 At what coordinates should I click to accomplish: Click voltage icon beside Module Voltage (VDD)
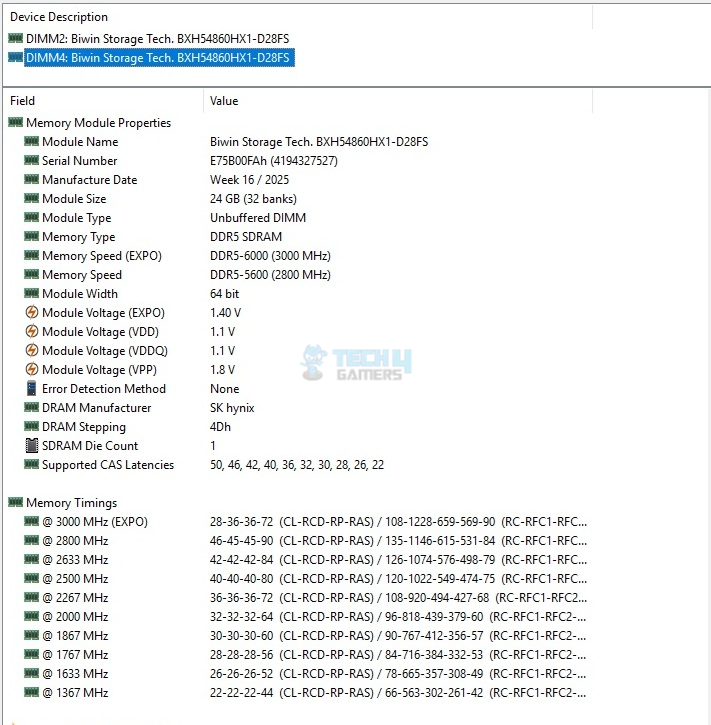point(31,331)
